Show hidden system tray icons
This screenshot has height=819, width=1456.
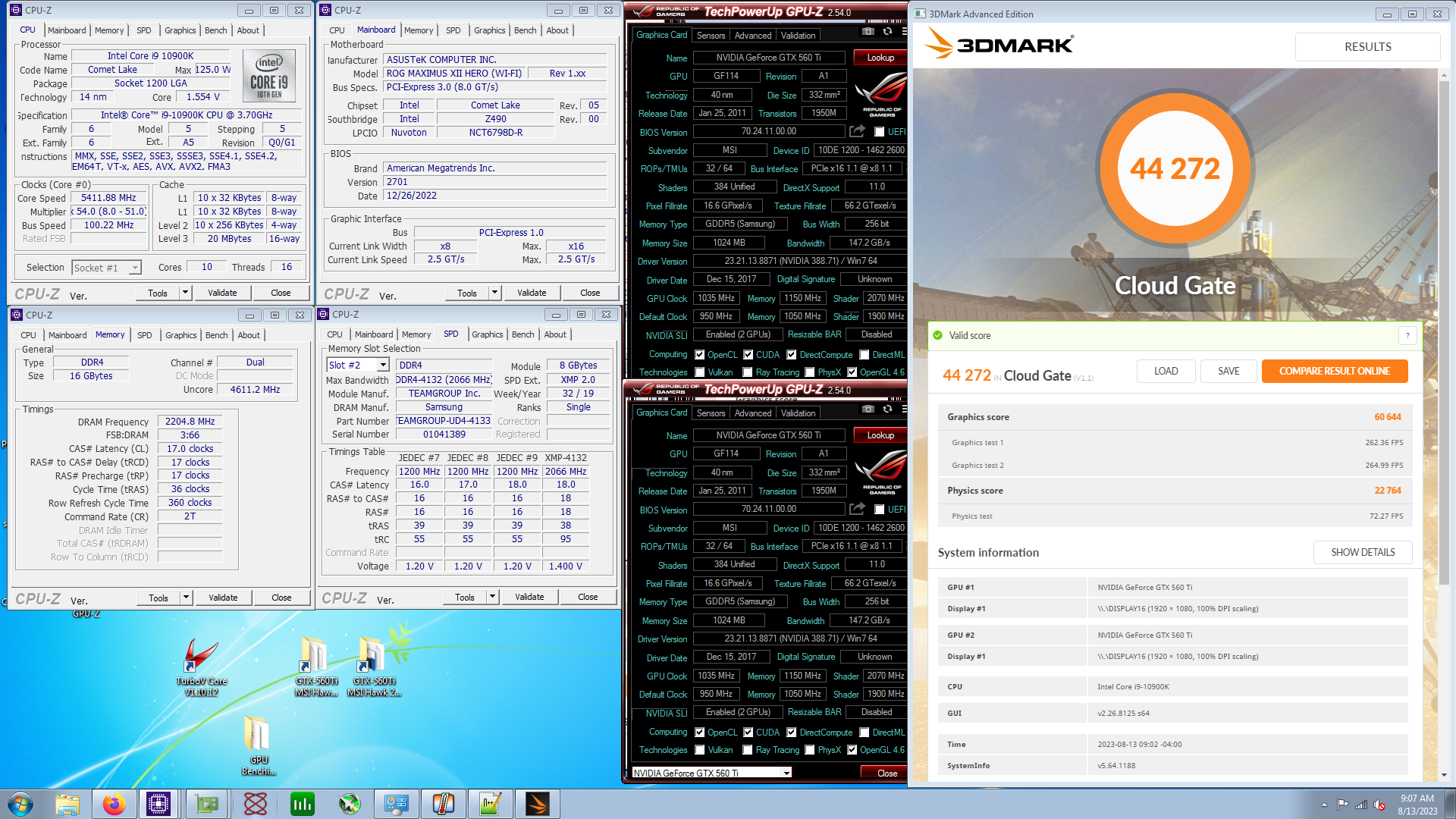pos(1324,805)
